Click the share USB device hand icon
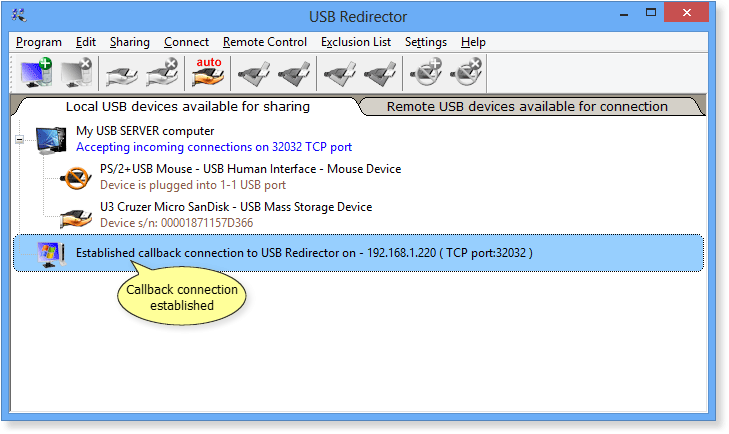This screenshot has height=434, width=729. coord(121,74)
